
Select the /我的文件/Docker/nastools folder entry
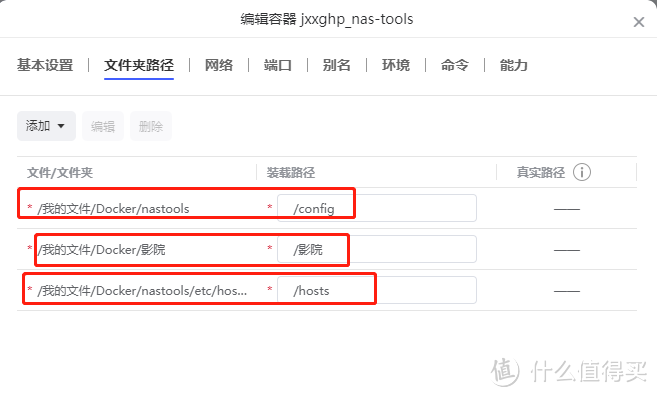(x=113, y=208)
